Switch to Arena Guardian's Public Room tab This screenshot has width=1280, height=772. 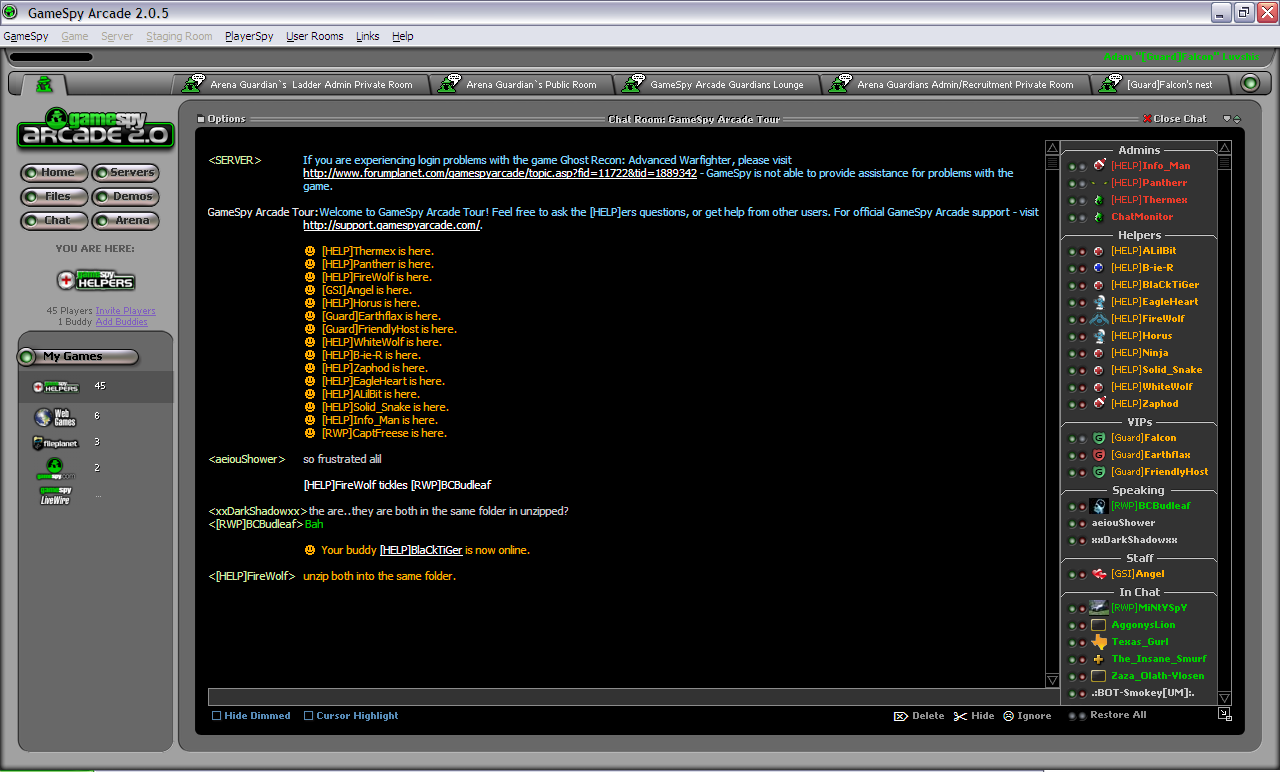tap(521, 85)
